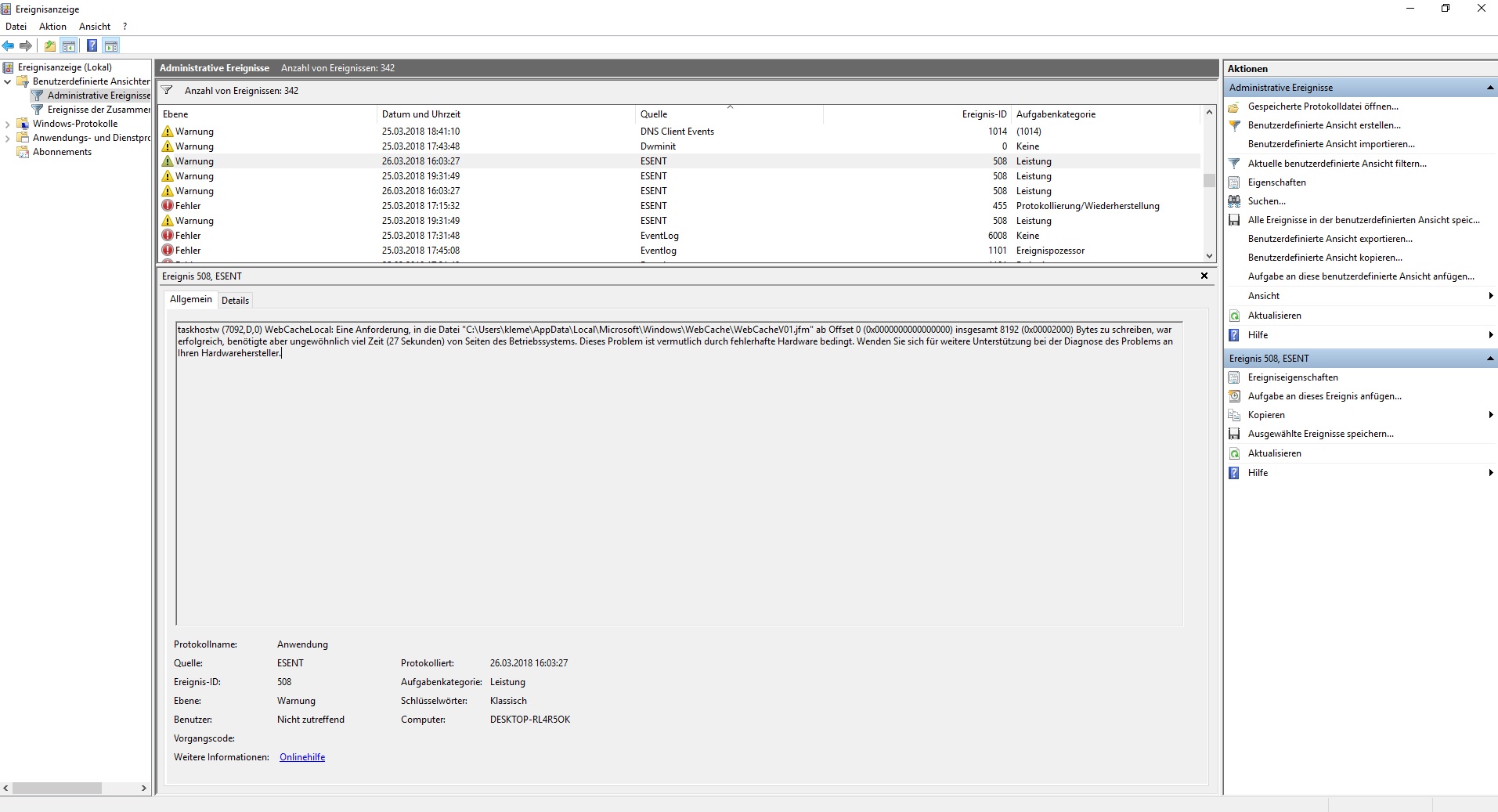
Task: Collapse the Administrative Ereignisse actions section
Action: 1490,88
